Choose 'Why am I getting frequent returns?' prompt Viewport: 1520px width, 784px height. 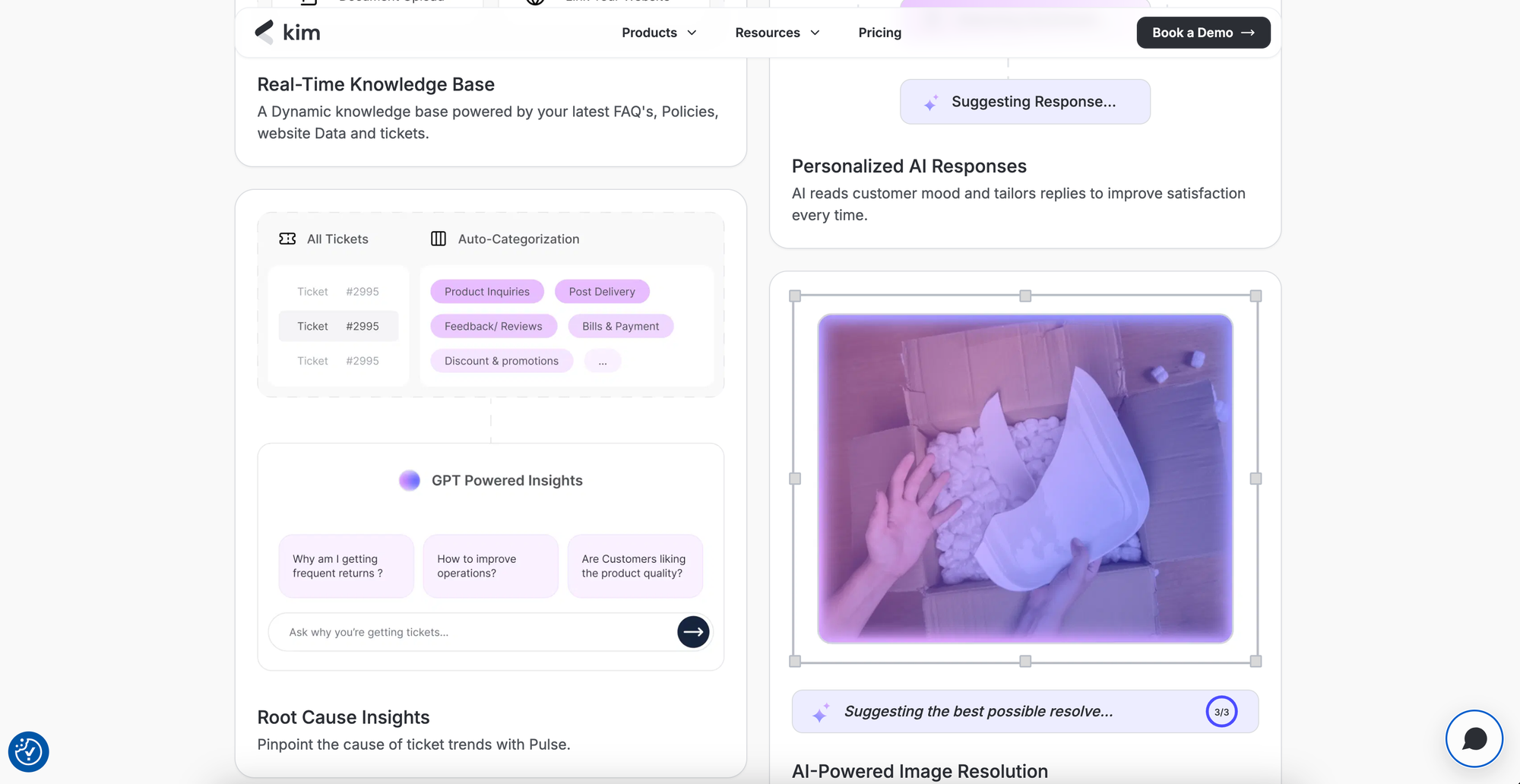[346, 566]
